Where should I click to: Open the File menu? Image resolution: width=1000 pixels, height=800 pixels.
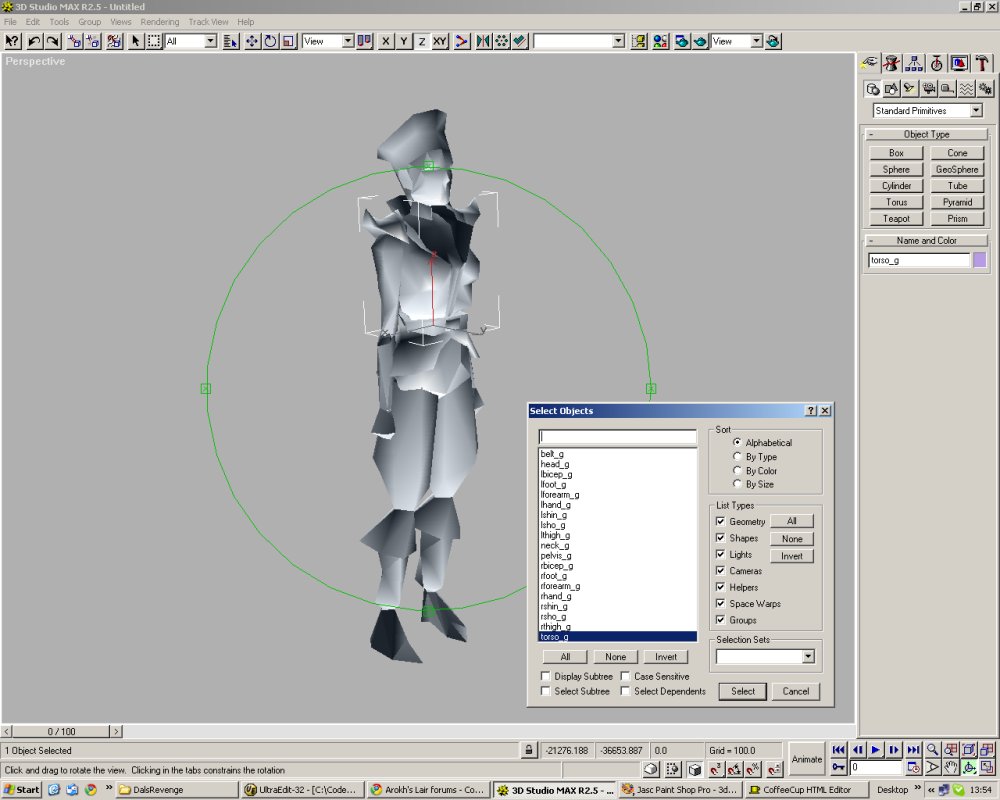(10, 22)
